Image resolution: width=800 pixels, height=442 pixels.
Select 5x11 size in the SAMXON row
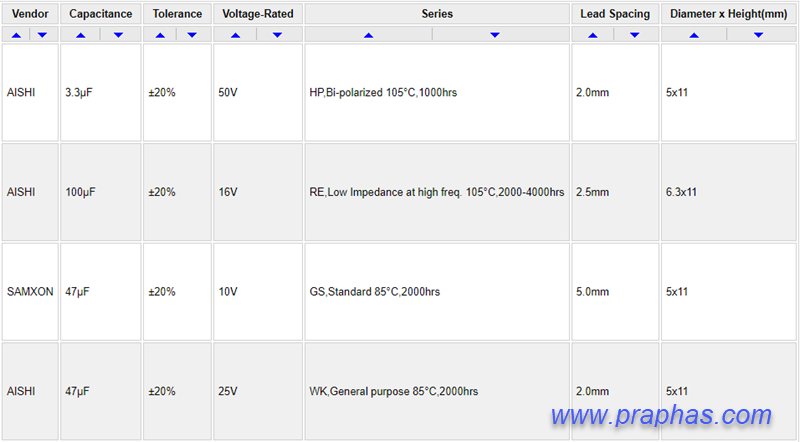click(x=729, y=291)
